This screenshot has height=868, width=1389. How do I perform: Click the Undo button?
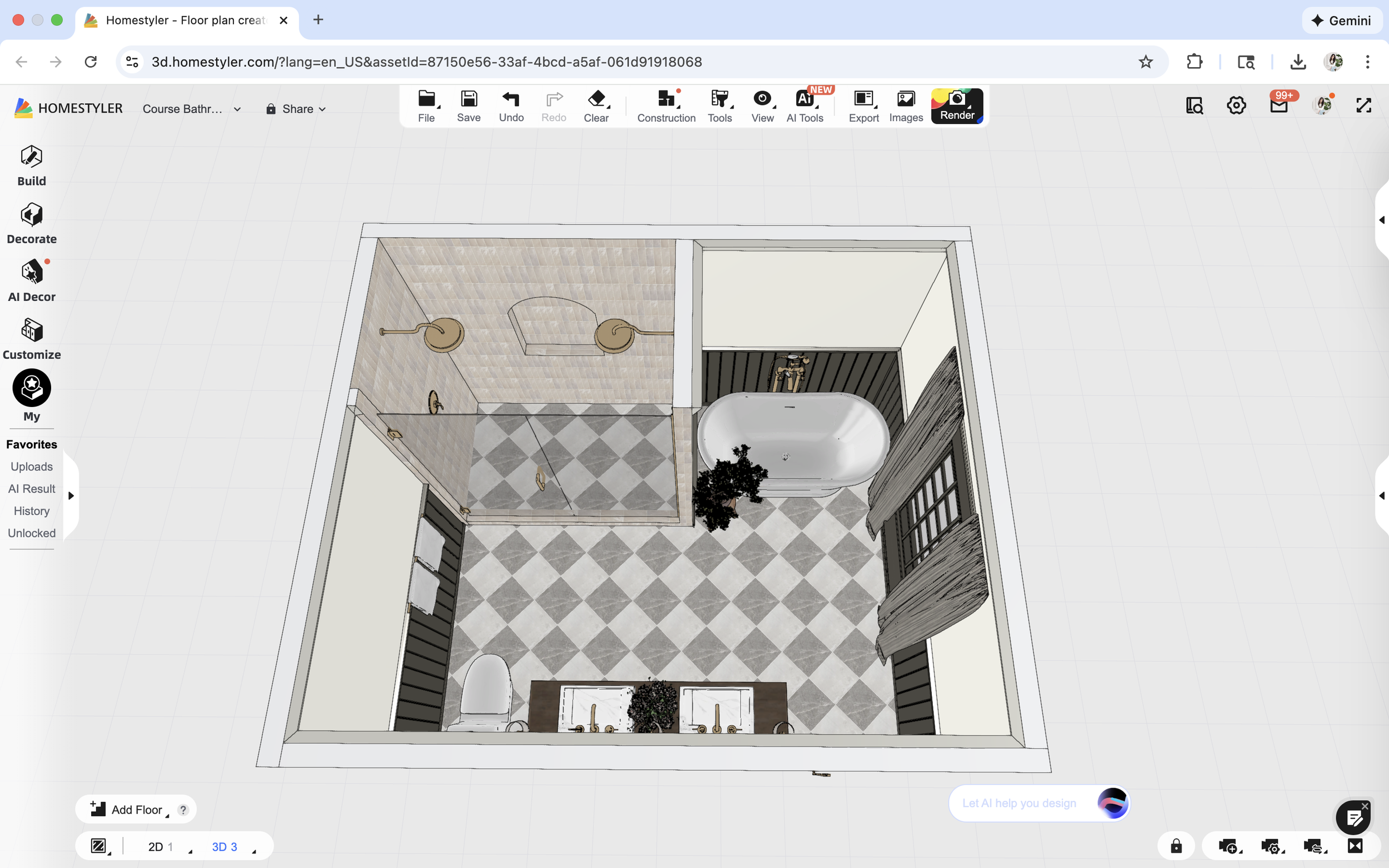tap(511, 104)
